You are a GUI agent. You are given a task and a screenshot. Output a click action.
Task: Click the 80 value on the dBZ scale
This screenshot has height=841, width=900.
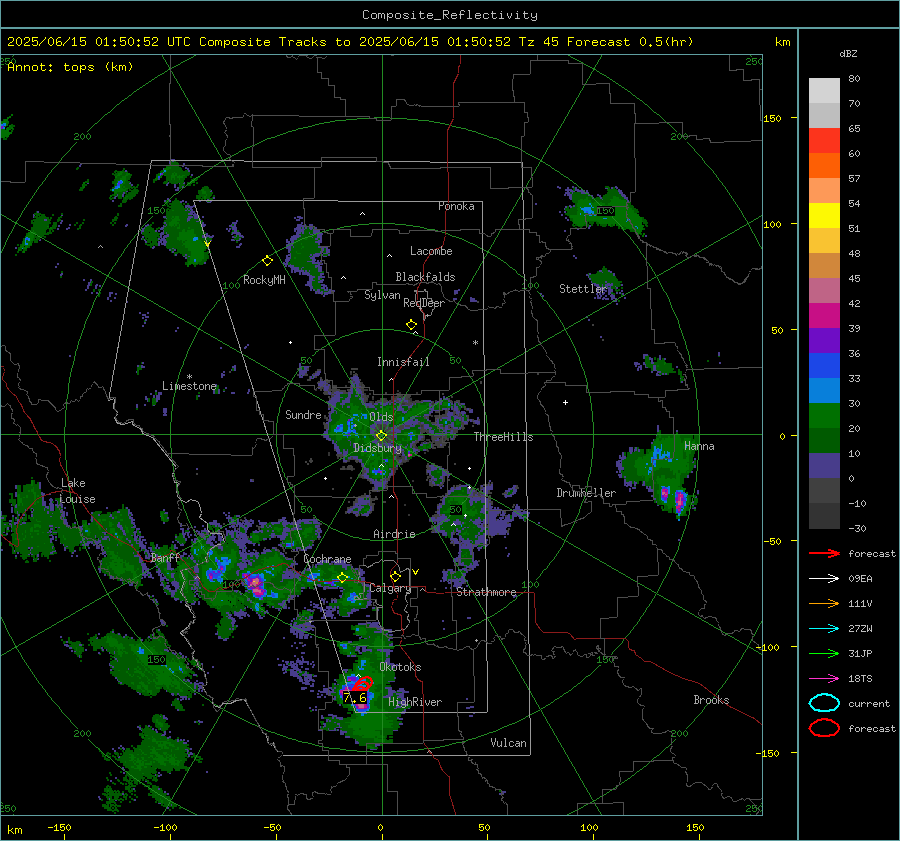click(854, 79)
